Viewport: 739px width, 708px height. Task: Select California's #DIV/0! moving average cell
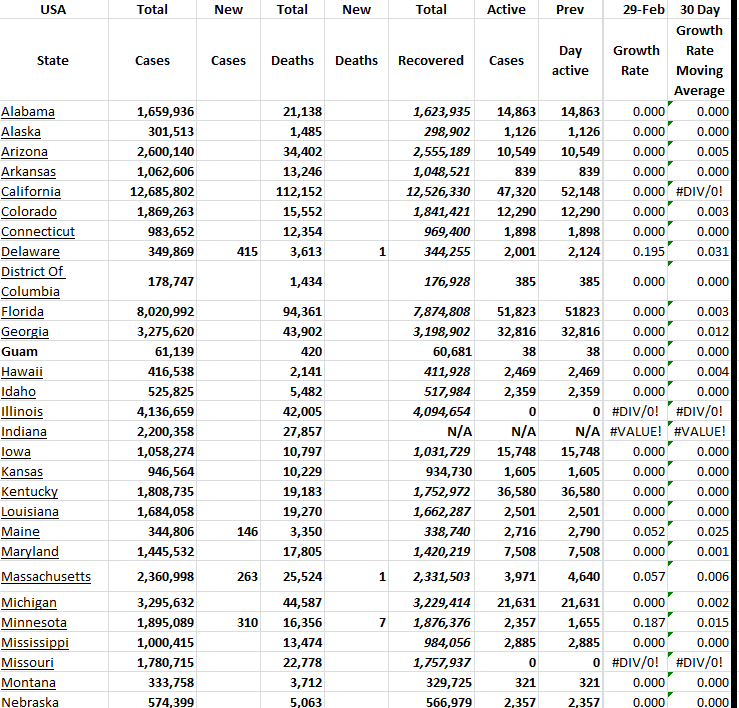[700, 191]
